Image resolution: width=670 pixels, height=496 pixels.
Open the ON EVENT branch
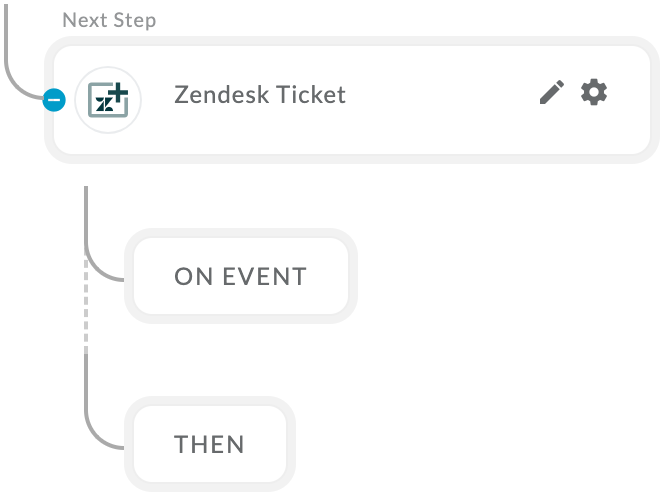(x=241, y=276)
